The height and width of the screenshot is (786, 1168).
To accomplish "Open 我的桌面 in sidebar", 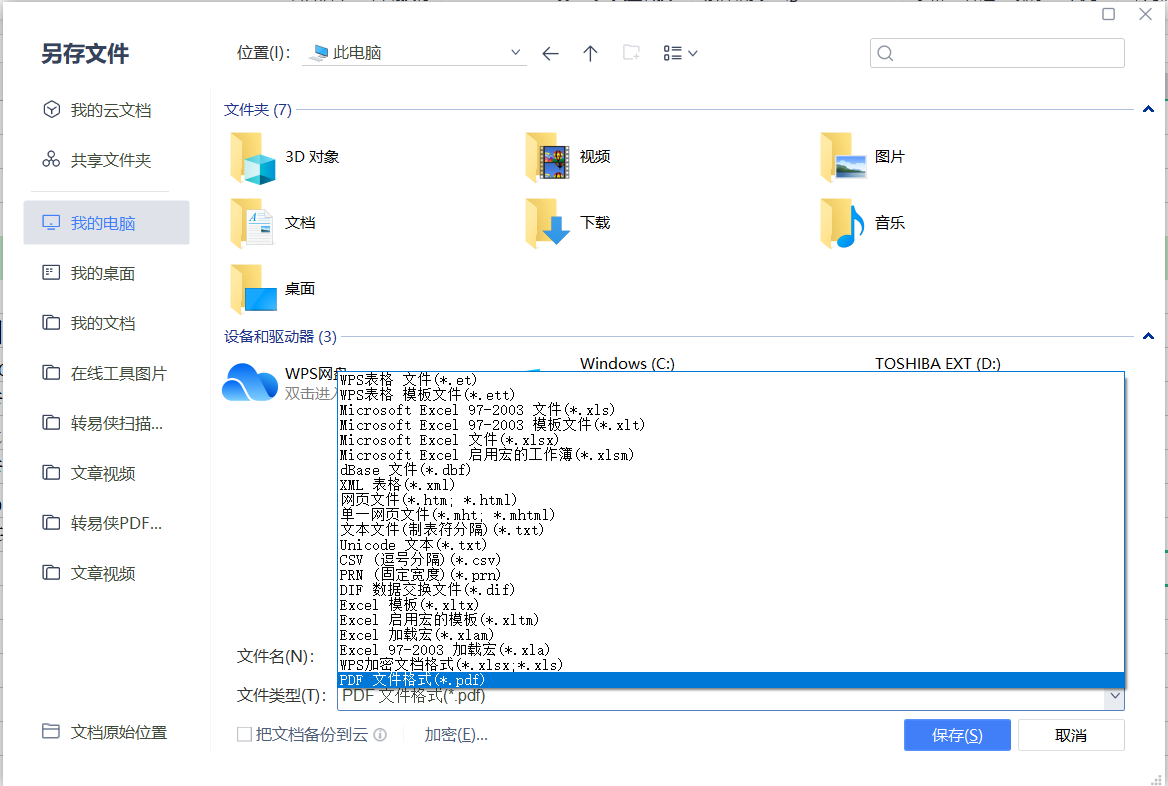I will [107, 273].
